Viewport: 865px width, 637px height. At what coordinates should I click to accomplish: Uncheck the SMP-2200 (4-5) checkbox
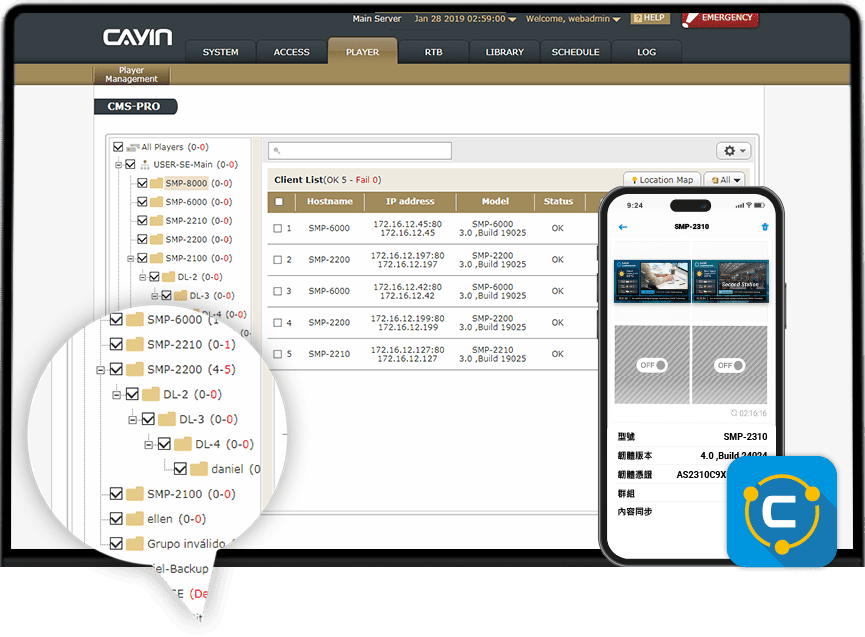point(116,368)
